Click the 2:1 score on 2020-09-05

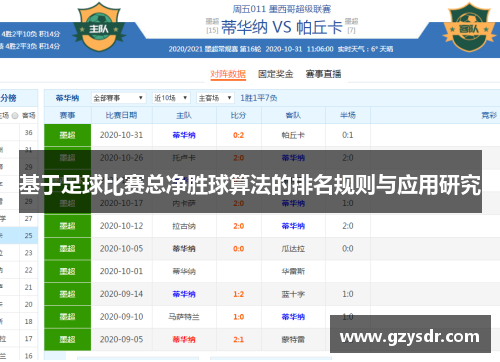tap(239, 339)
